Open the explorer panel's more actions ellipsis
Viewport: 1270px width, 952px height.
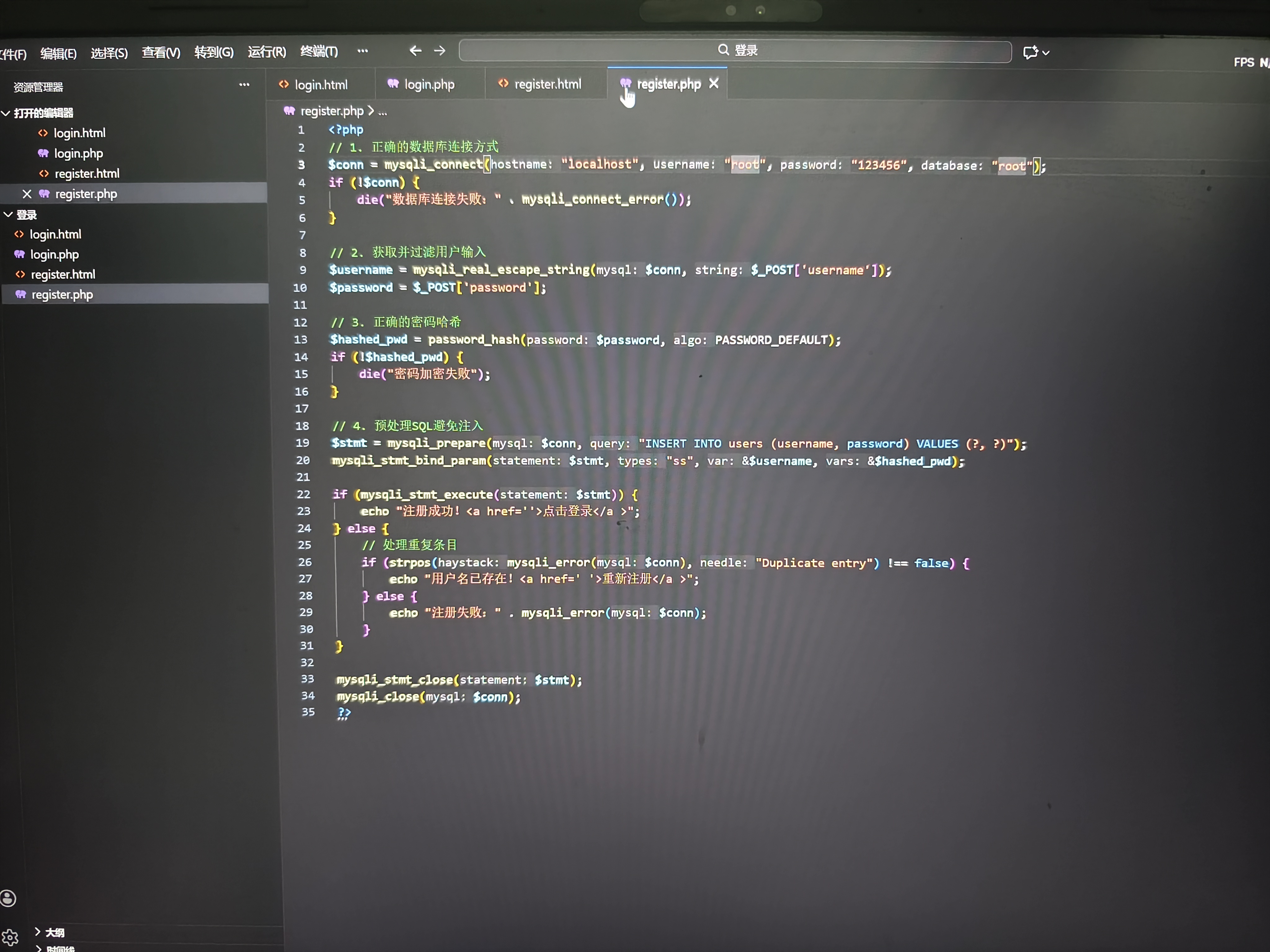point(244,85)
